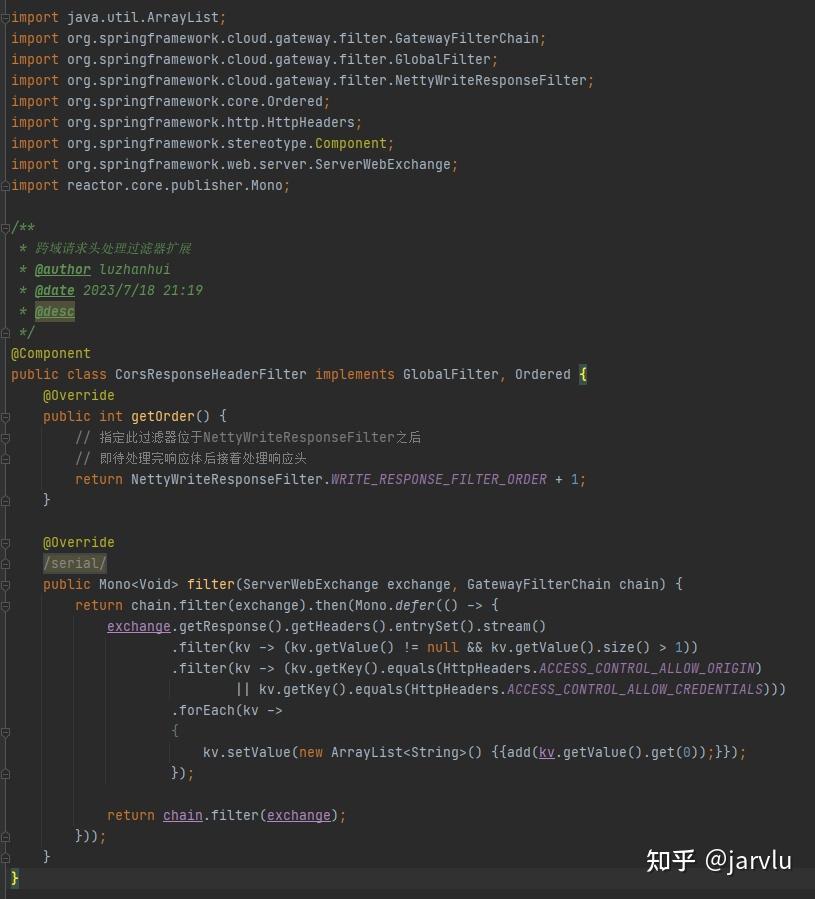Click the green closing brace gutter marker
Image resolution: width=815 pixels, height=899 pixels.
click(x=14, y=878)
